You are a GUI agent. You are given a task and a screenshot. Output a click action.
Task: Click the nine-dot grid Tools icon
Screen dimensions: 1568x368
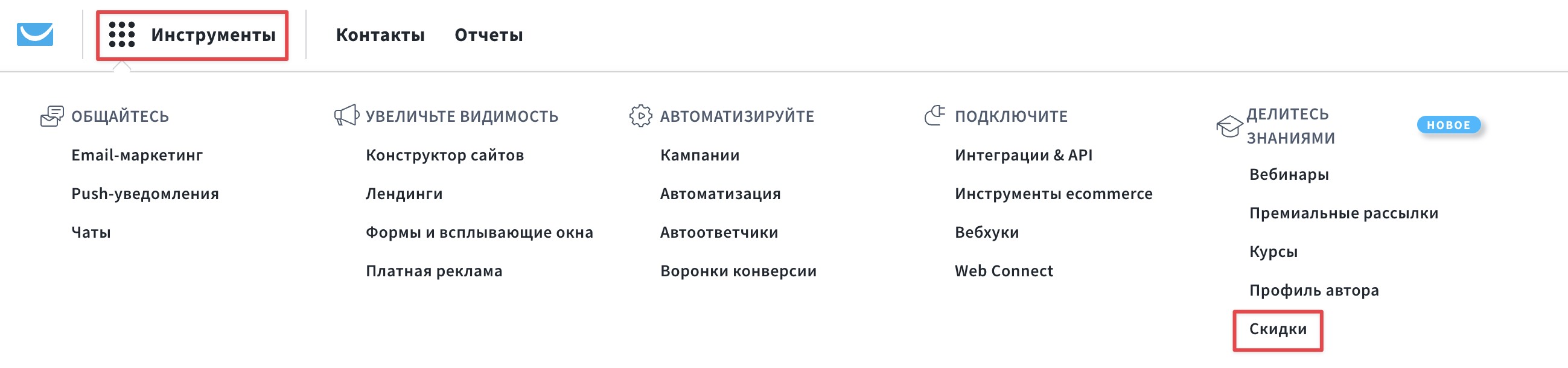[122, 34]
